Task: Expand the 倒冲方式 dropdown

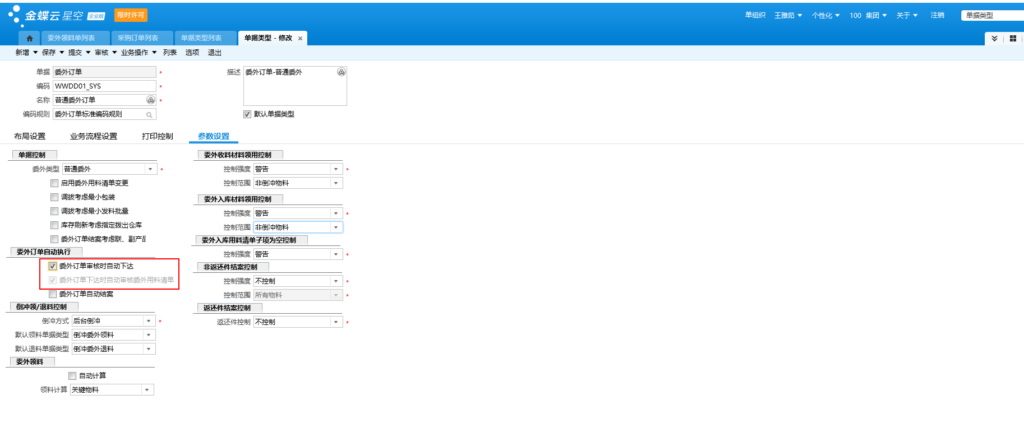Action: click(149, 320)
